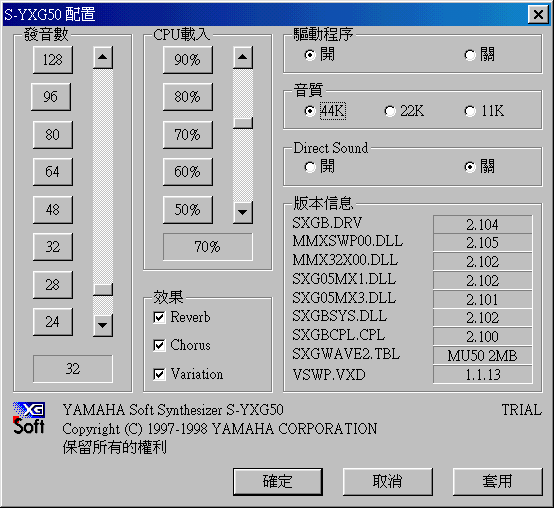The width and height of the screenshot is (554, 508).
Task: Toggle the Variation effect checkbox
Action: (x=188, y=374)
